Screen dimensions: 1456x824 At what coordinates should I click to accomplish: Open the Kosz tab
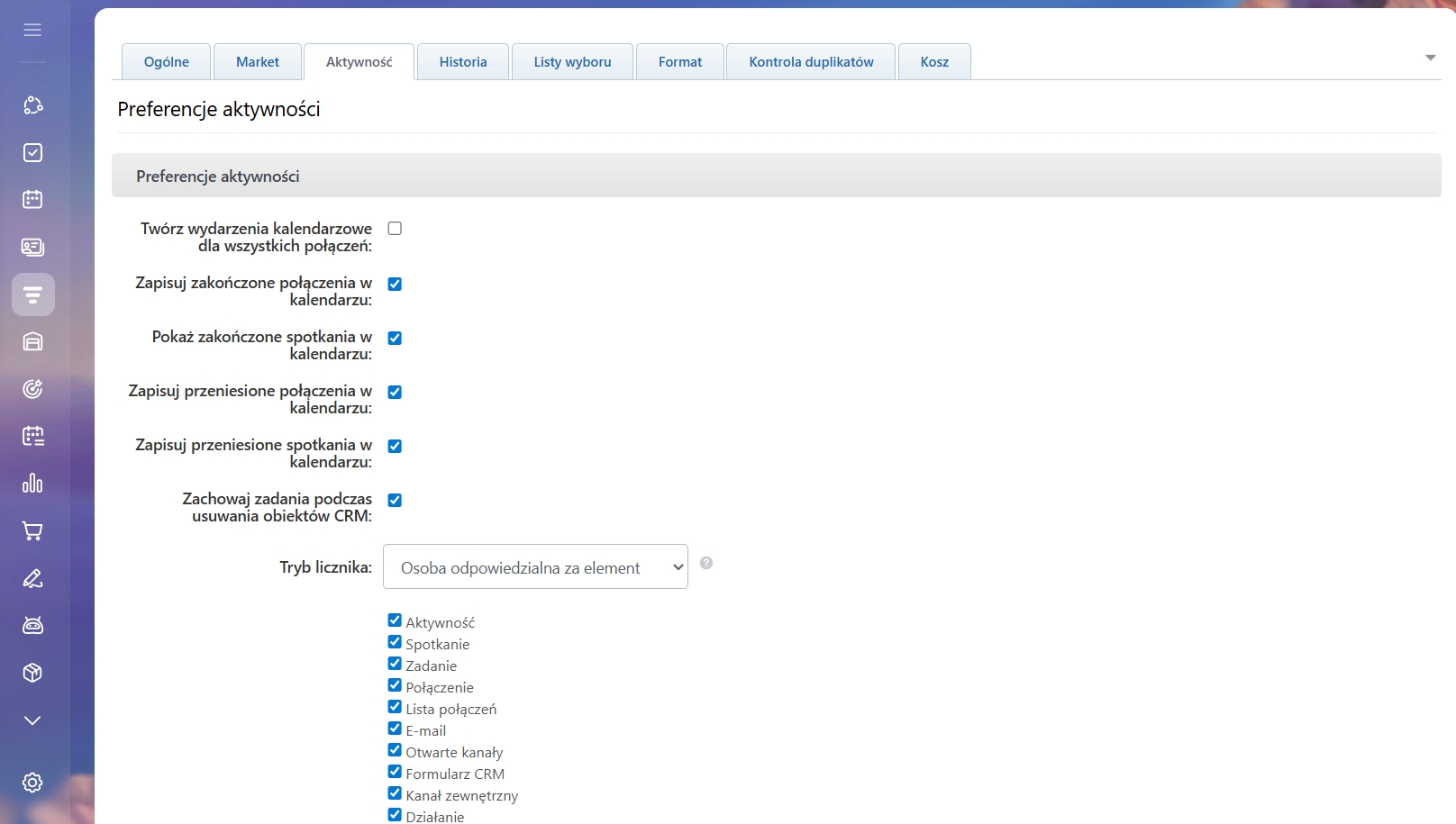[x=934, y=62]
